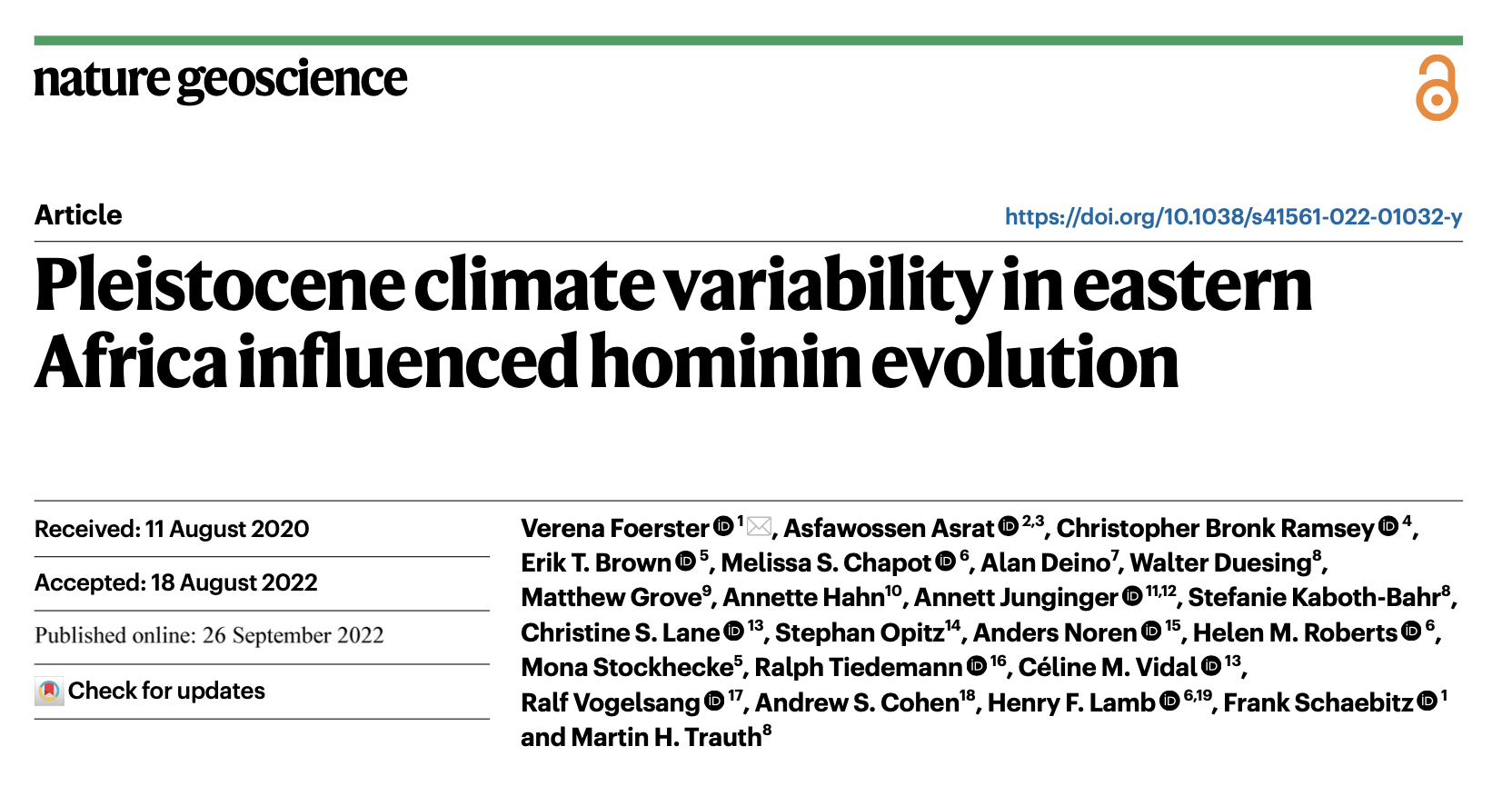Open Erik T. Brown's ORCID icon
Image resolution: width=1512 pixels, height=796 pixels.
[685, 562]
